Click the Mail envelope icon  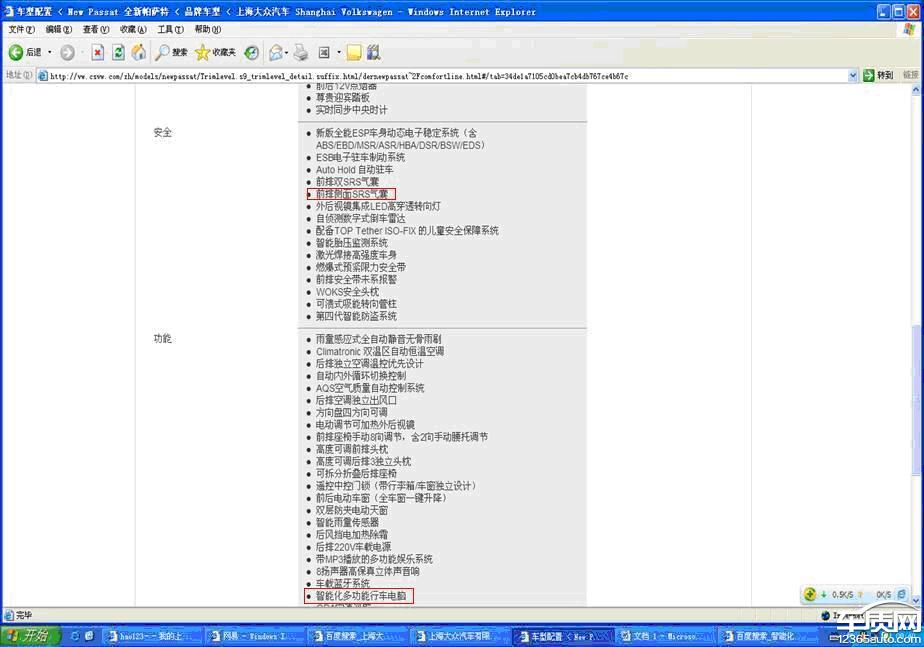click(x=275, y=52)
